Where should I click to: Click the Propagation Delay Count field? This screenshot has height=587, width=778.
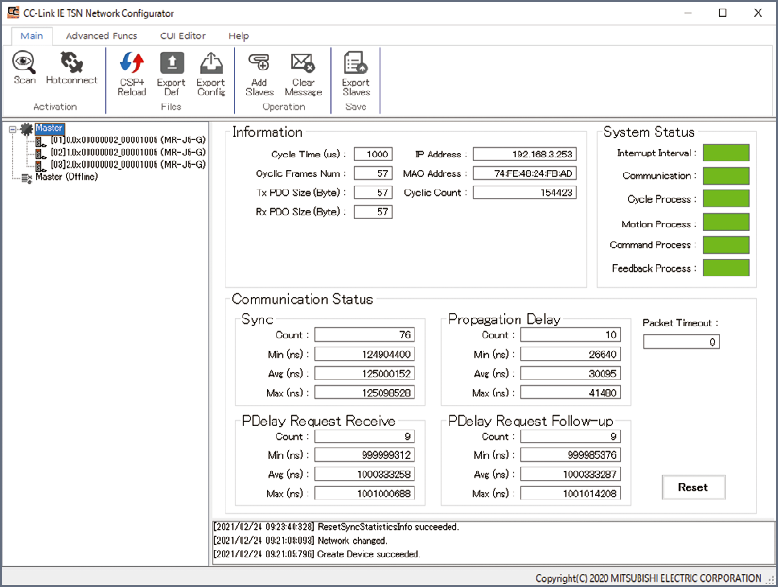point(570,335)
